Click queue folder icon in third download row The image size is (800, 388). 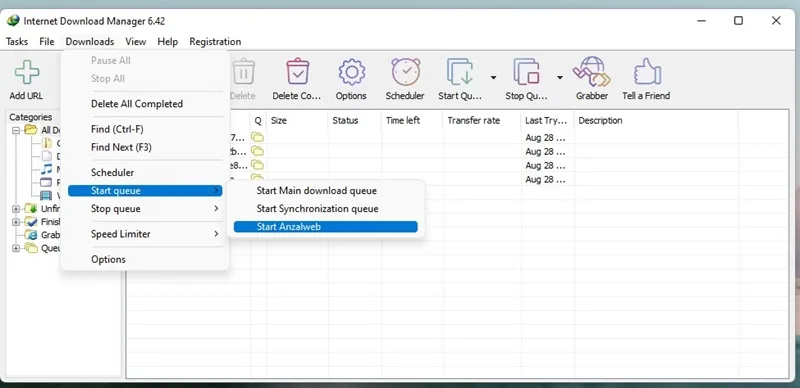tap(257, 165)
